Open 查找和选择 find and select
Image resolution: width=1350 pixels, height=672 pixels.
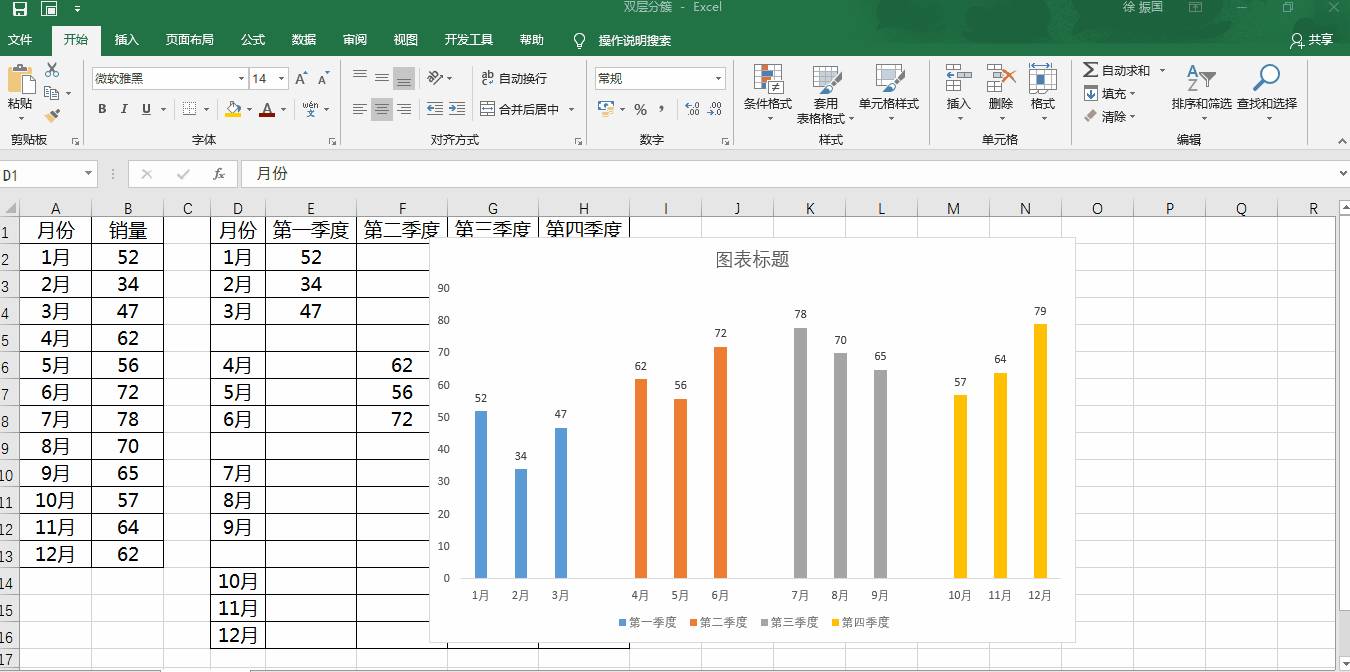pyautogui.click(x=1266, y=88)
